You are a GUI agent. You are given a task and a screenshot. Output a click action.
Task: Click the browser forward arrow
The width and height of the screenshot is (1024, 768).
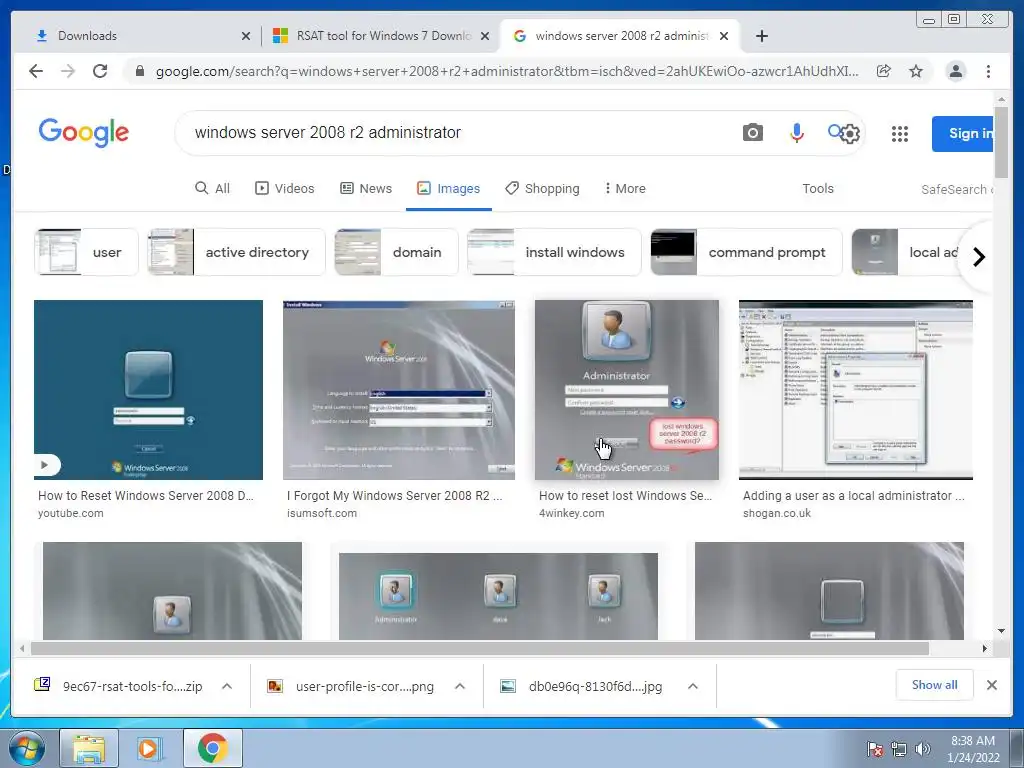pos(68,71)
